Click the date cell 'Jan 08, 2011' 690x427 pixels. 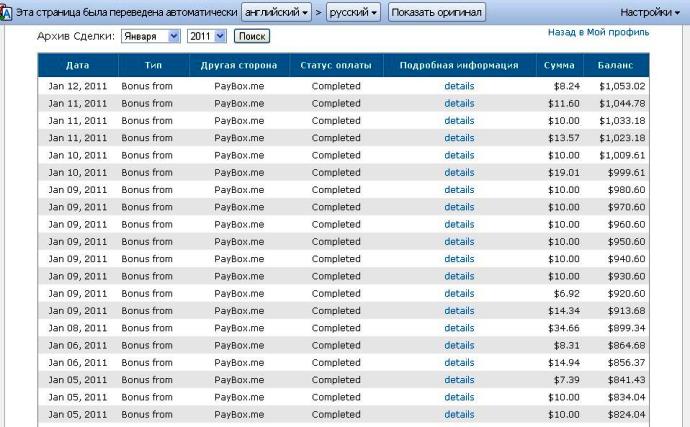tap(78, 328)
